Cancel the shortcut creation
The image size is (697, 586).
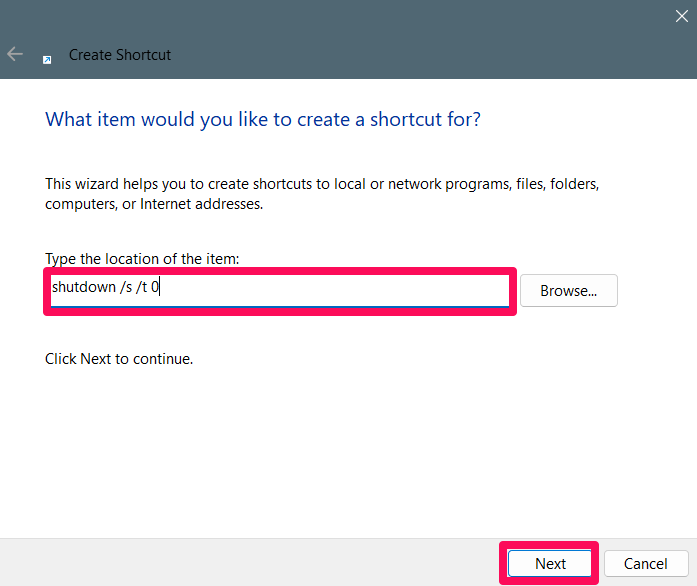pos(646,563)
